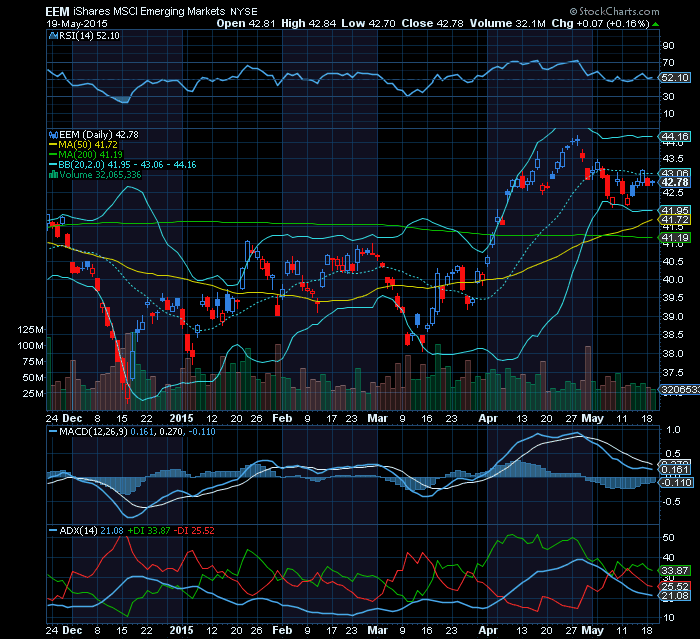Click the 70 level on the RSI scale
This screenshot has width=700, height=639.
coord(668,63)
